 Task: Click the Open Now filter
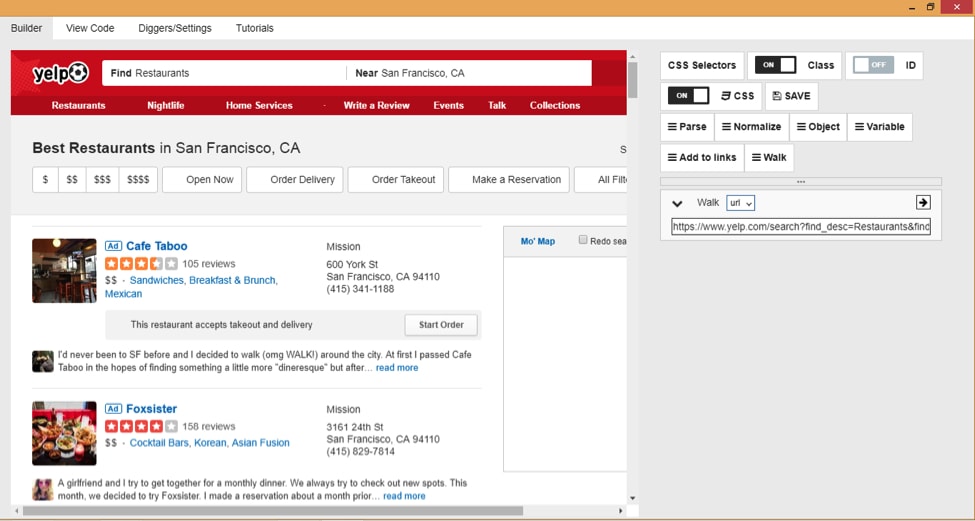202,180
